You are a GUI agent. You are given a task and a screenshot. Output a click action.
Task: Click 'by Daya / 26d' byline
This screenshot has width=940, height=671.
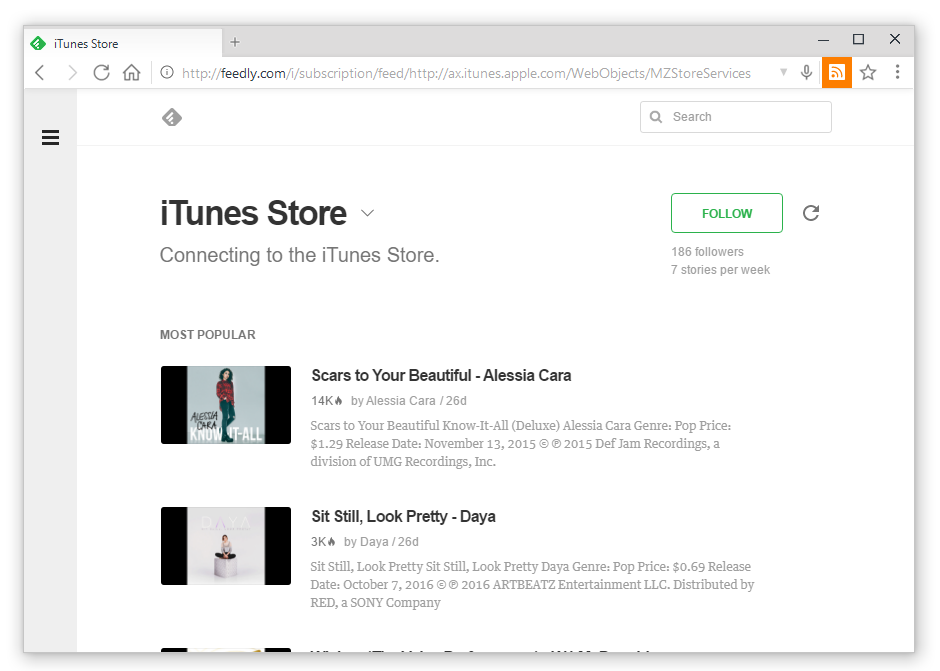tap(381, 541)
